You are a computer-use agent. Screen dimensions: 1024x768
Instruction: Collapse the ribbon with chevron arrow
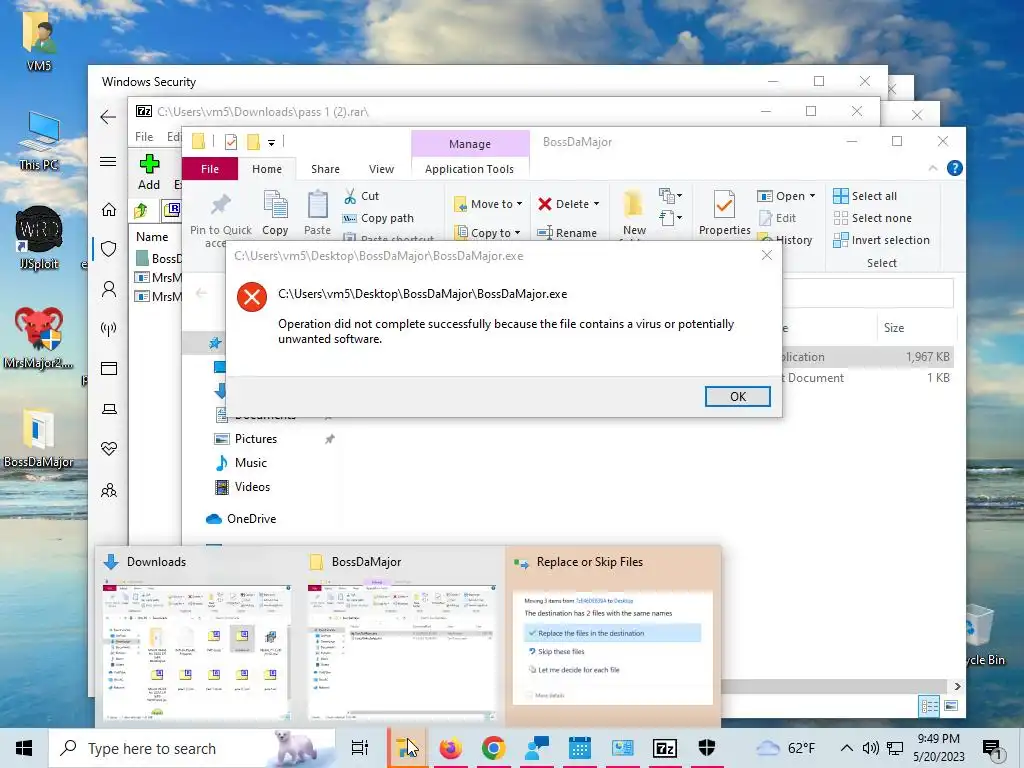pyautogui.click(x=933, y=168)
